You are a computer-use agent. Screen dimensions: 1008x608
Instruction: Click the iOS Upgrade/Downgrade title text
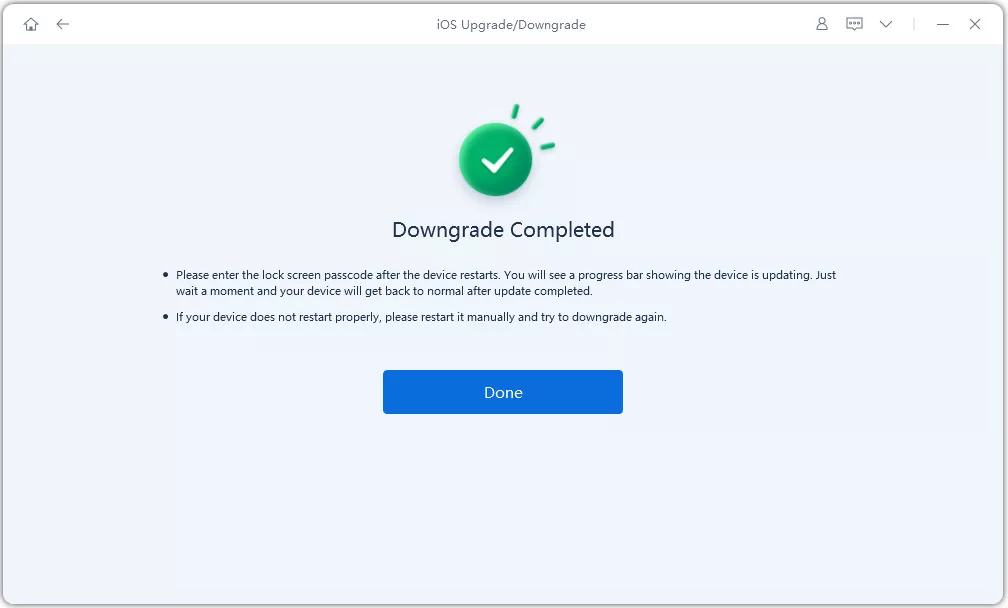coord(511,24)
